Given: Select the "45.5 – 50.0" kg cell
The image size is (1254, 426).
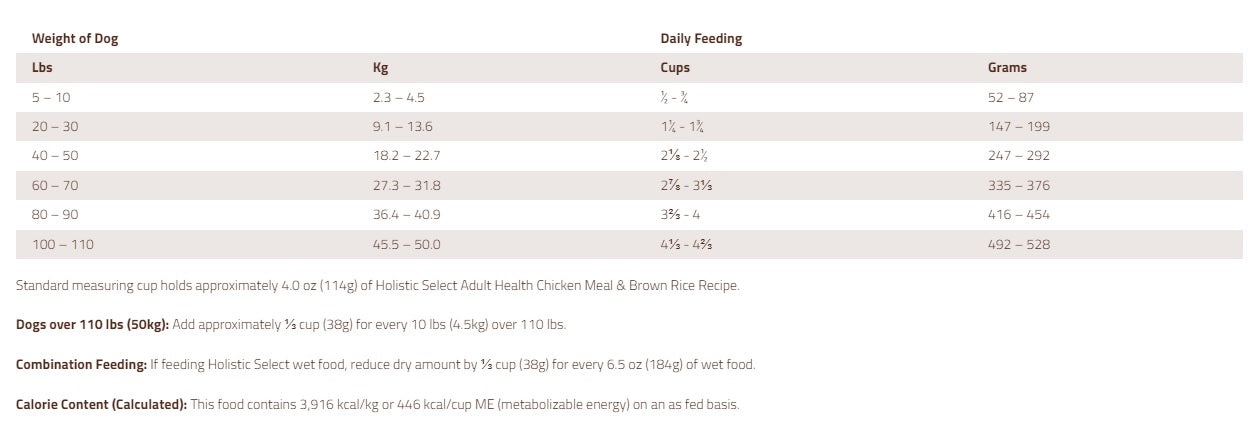Looking at the screenshot, I should click(x=406, y=244).
